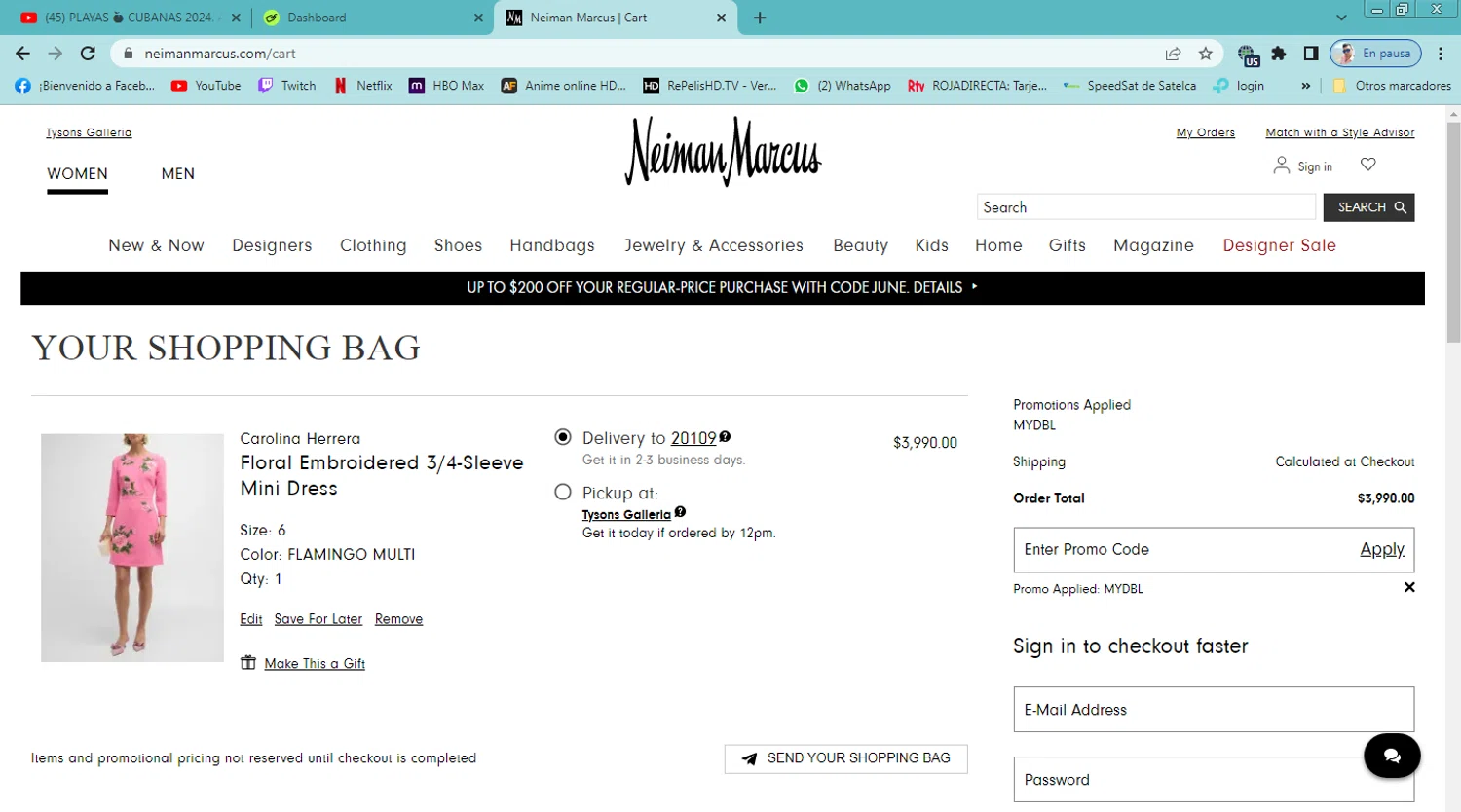This screenshot has height=812, width=1461.
Task: Focus the Search input field
Action: pyautogui.click(x=1146, y=207)
